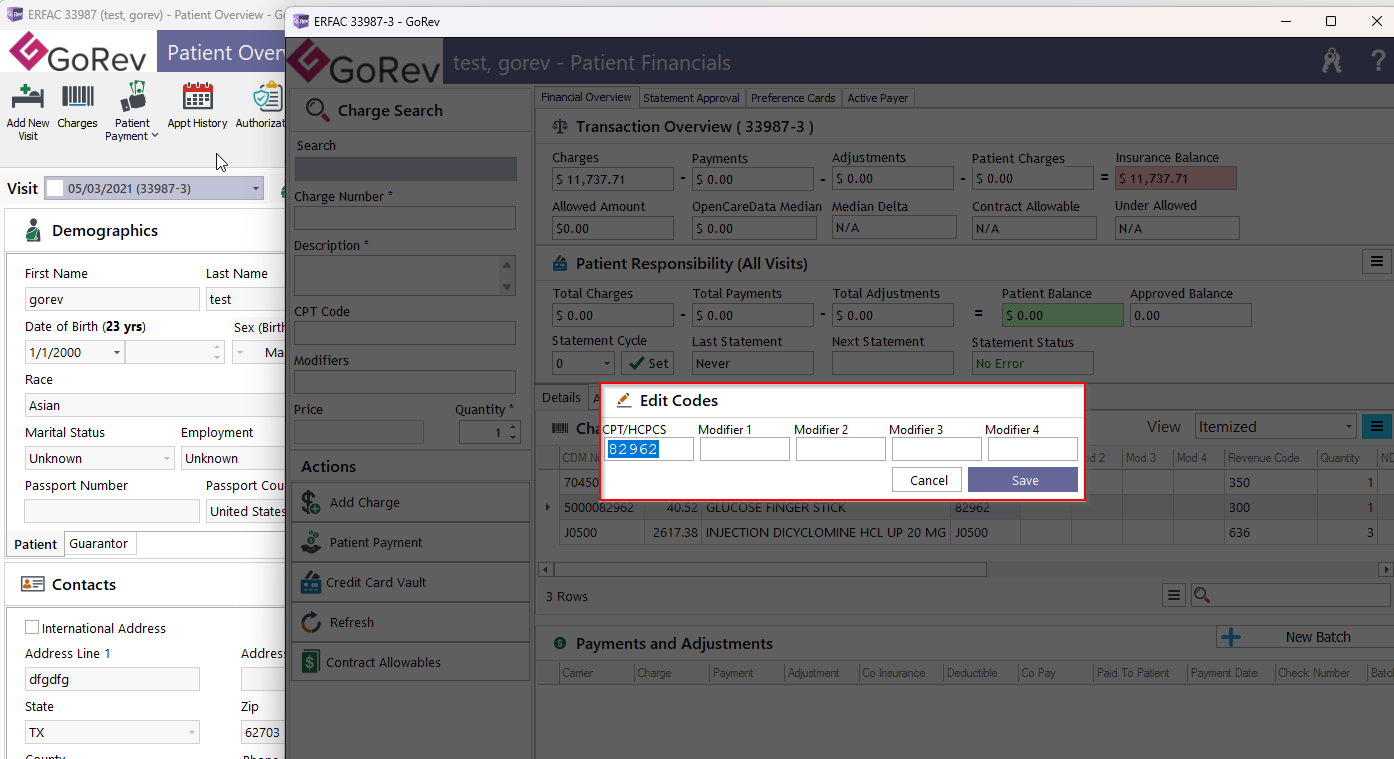Open Charges barcode icon in Patient Overview
1394x759 pixels.
[x=77, y=98]
